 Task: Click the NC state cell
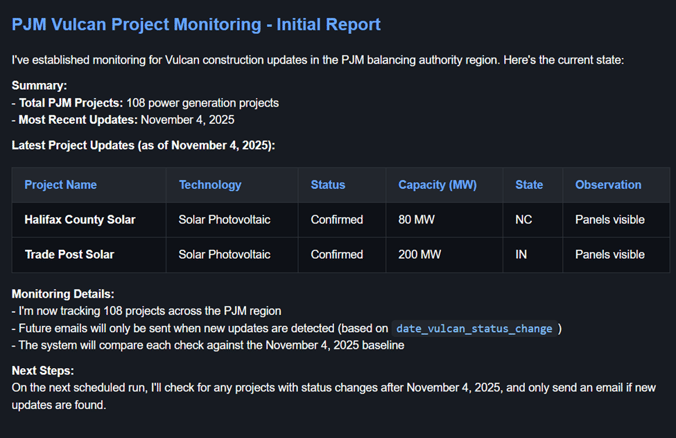(523, 220)
